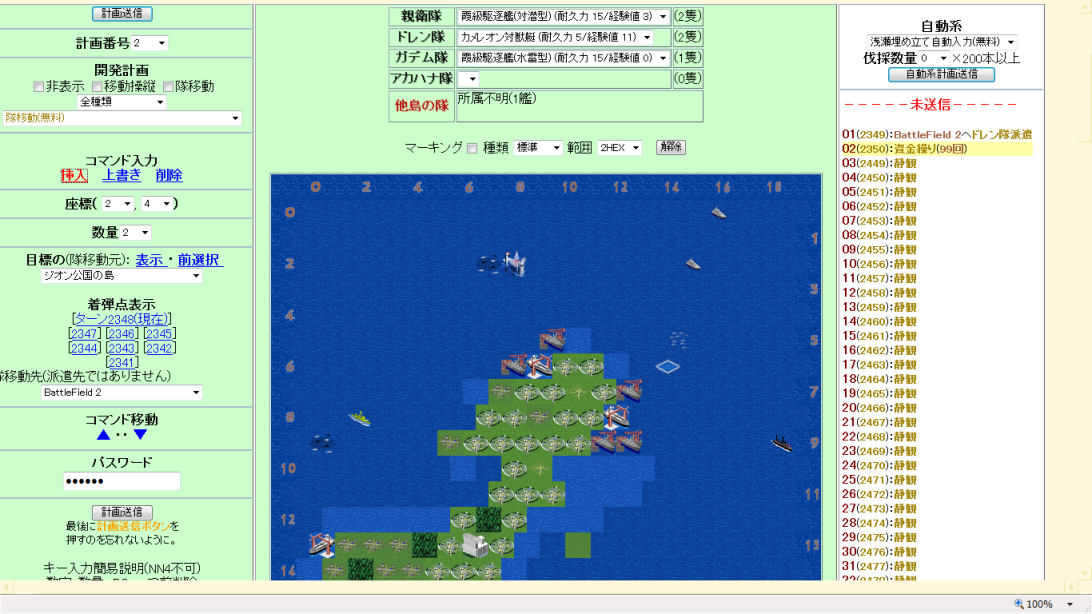
Task: Click the gray ship in map row 2
Action: 693,264
